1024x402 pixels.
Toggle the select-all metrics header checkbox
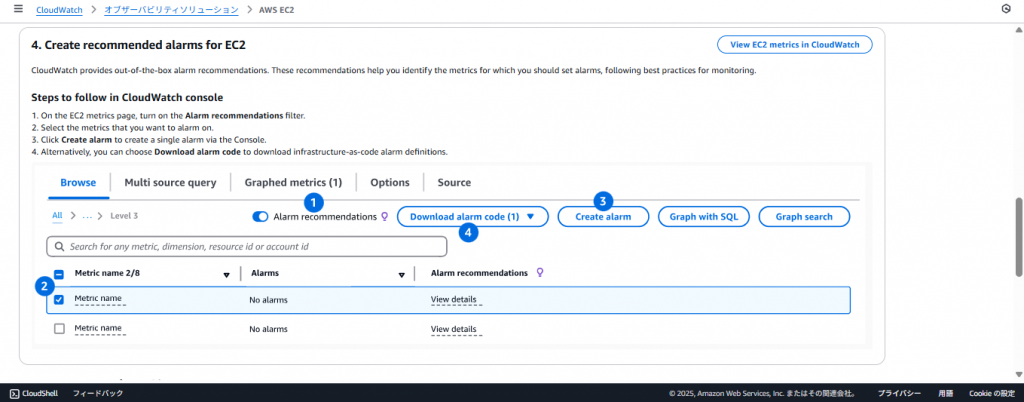click(x=59, y=274)
